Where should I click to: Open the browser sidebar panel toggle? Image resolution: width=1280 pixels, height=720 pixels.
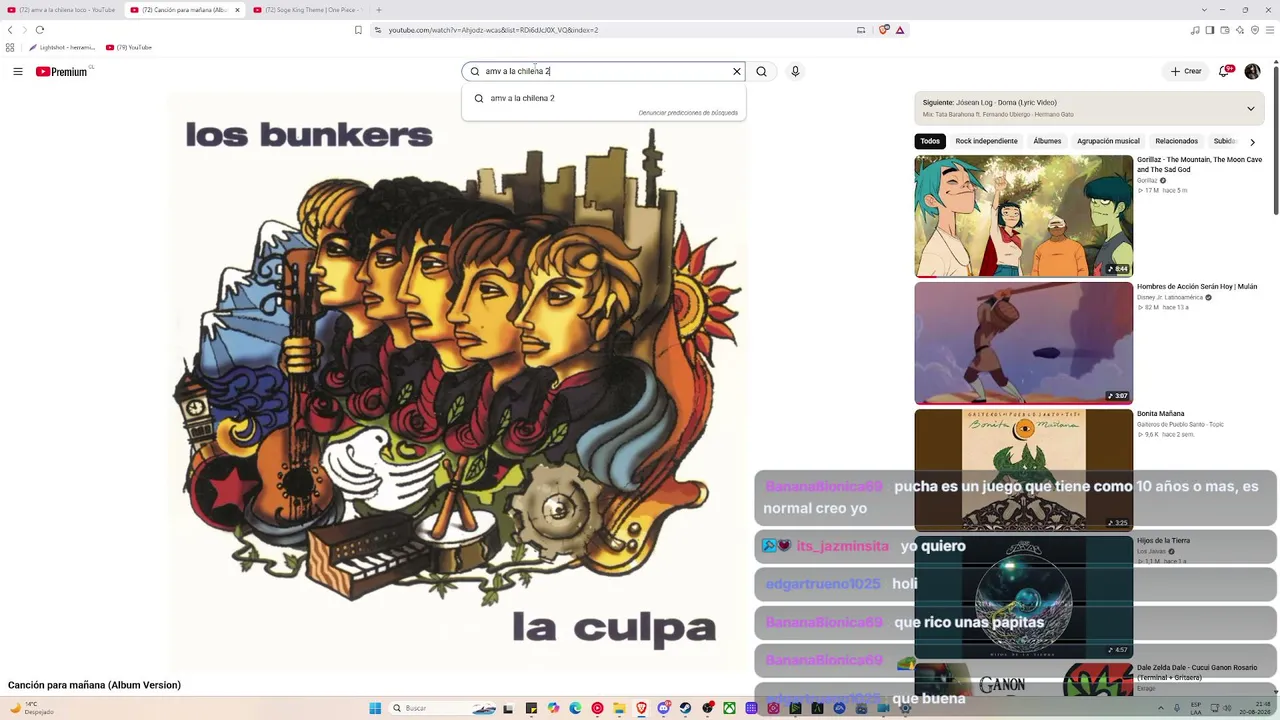pos(1210,30)
